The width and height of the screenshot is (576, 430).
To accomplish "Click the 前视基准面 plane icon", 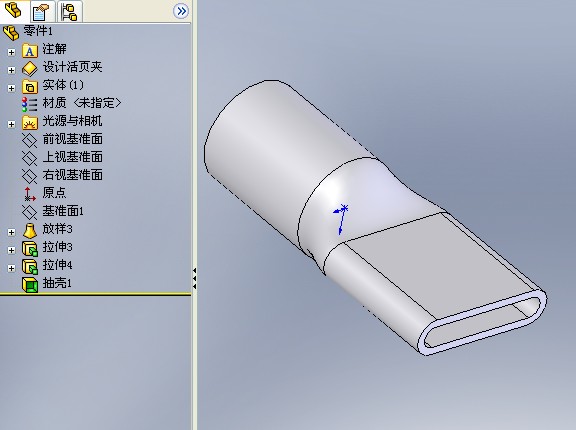I will pyautogui.click(x=29, y=140).
